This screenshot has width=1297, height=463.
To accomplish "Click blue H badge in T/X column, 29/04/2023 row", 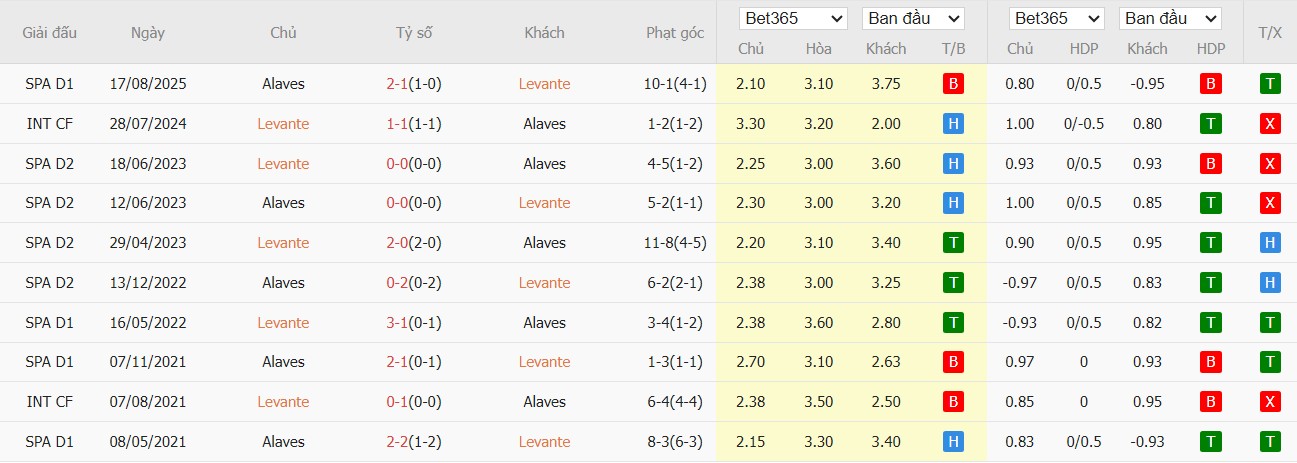I will point(1270,242).
